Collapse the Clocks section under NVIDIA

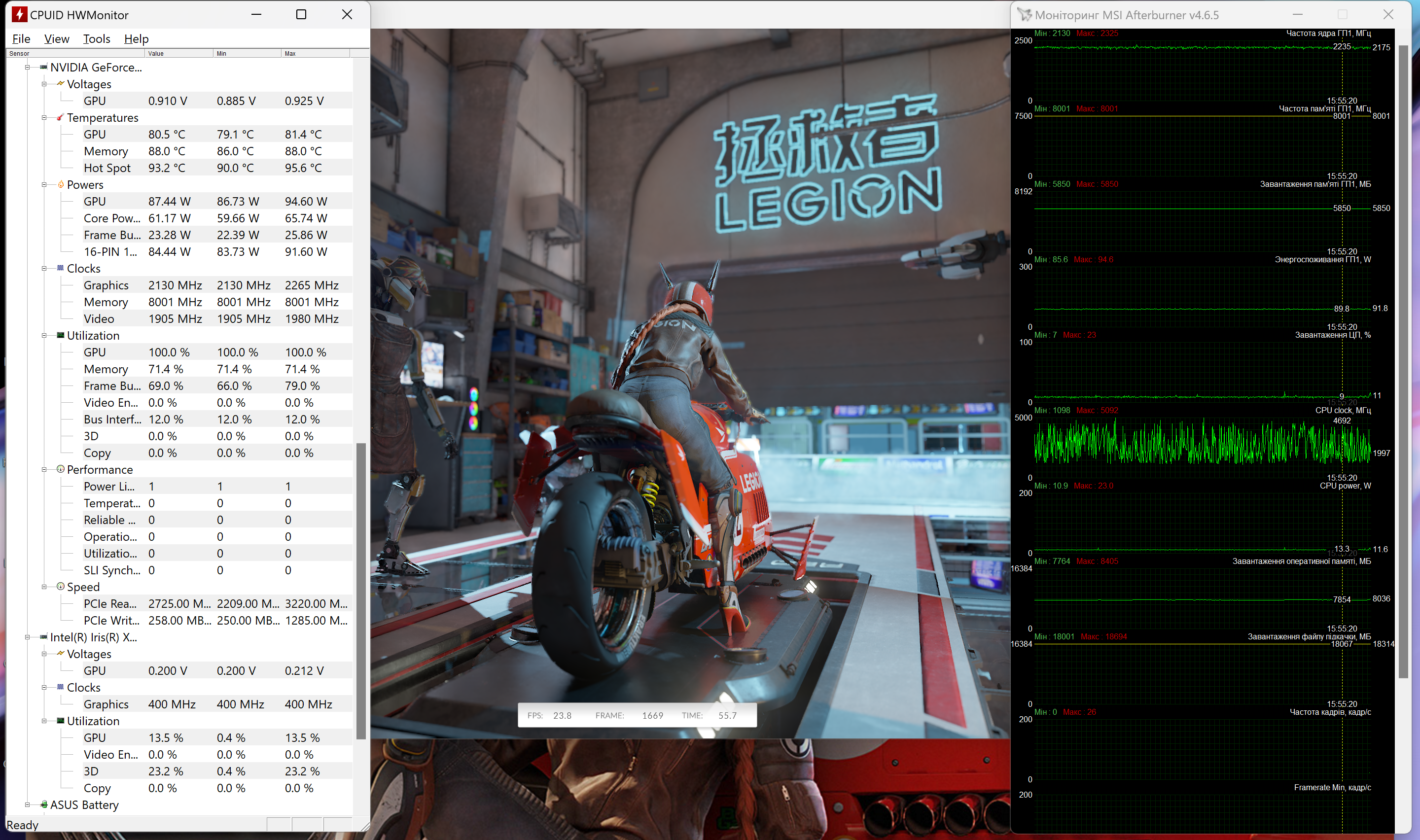point(44,268)
